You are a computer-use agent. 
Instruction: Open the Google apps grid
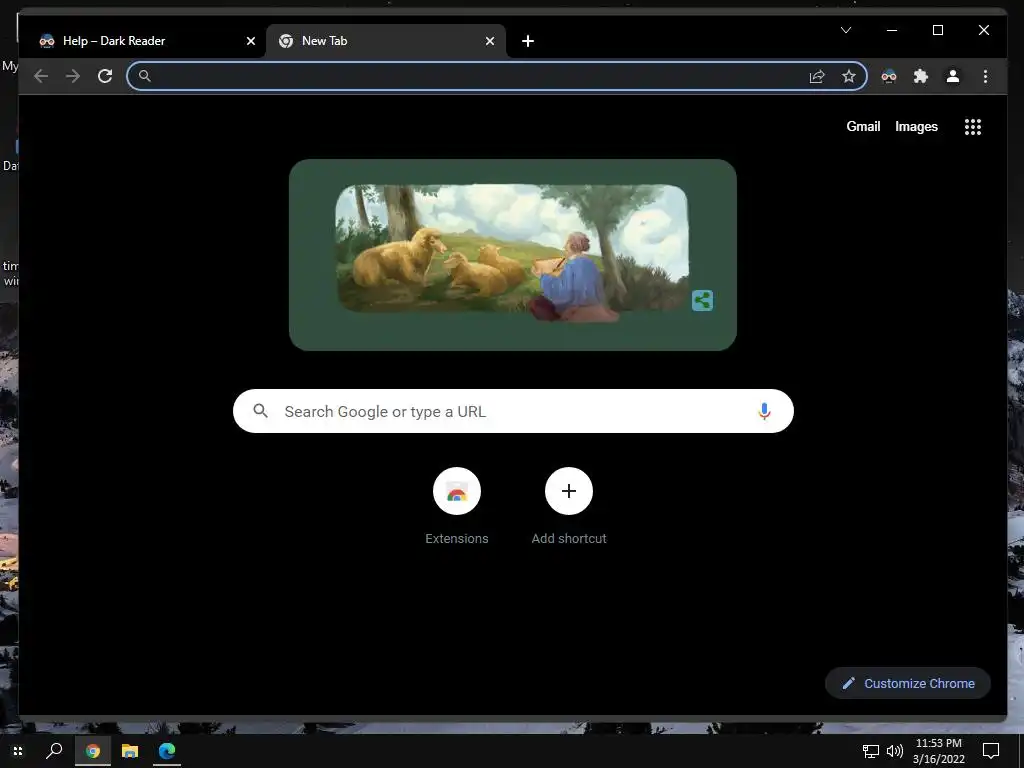[973, 127]
